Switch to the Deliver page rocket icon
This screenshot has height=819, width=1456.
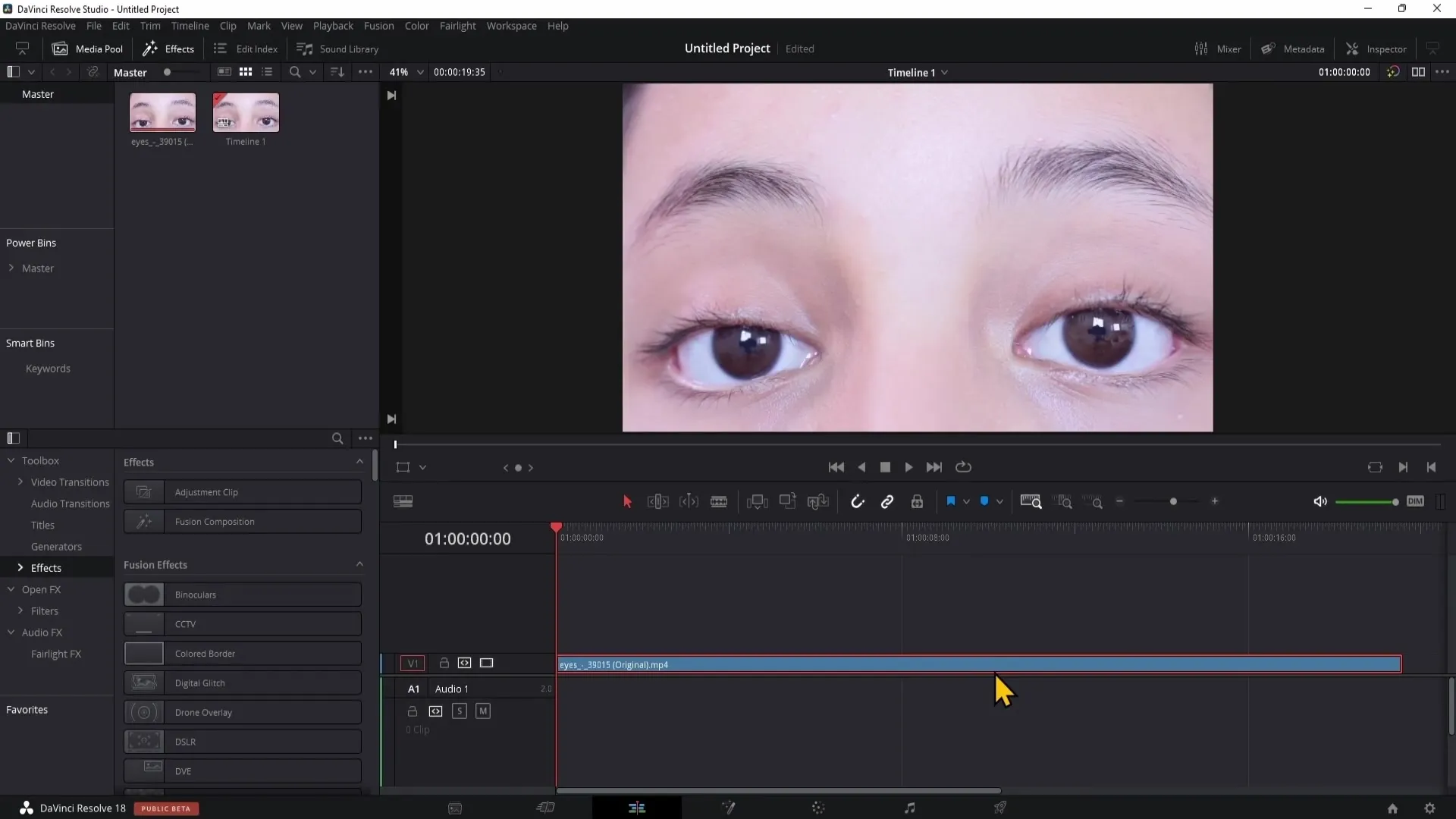point(1000,808)
